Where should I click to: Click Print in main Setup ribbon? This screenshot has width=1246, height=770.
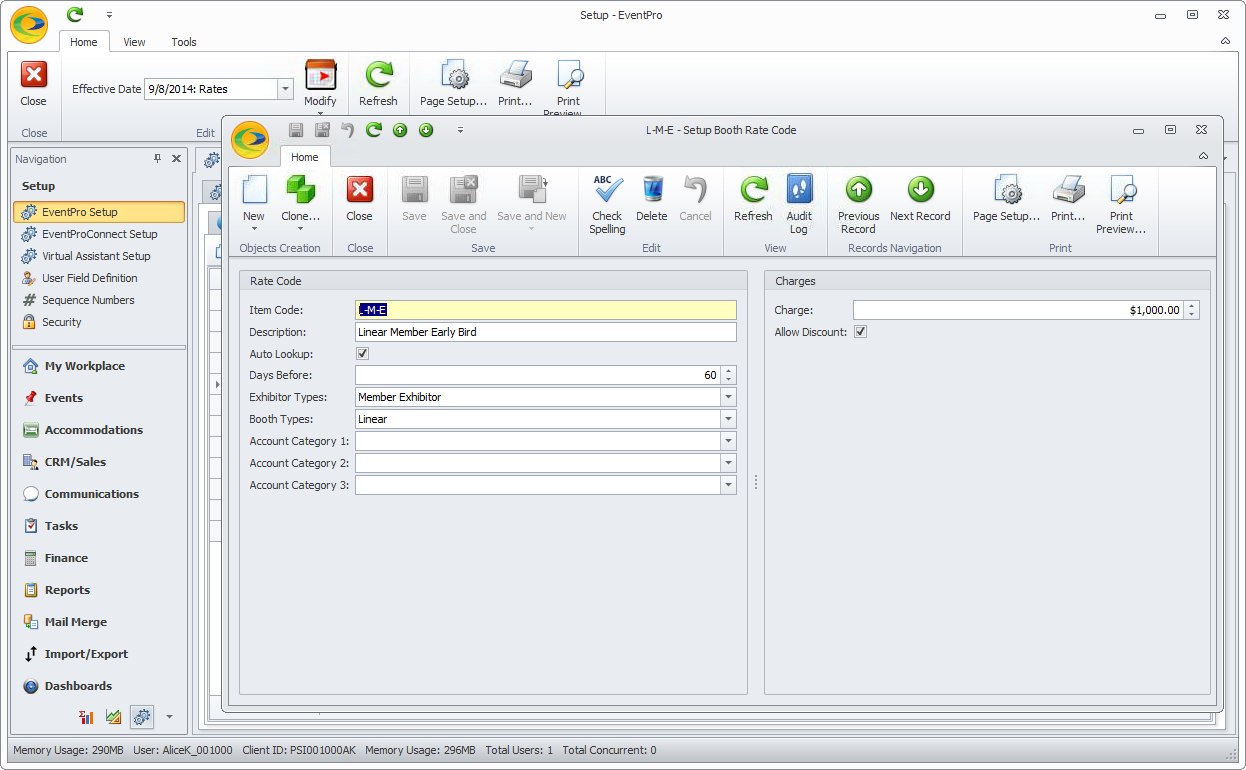515,83
